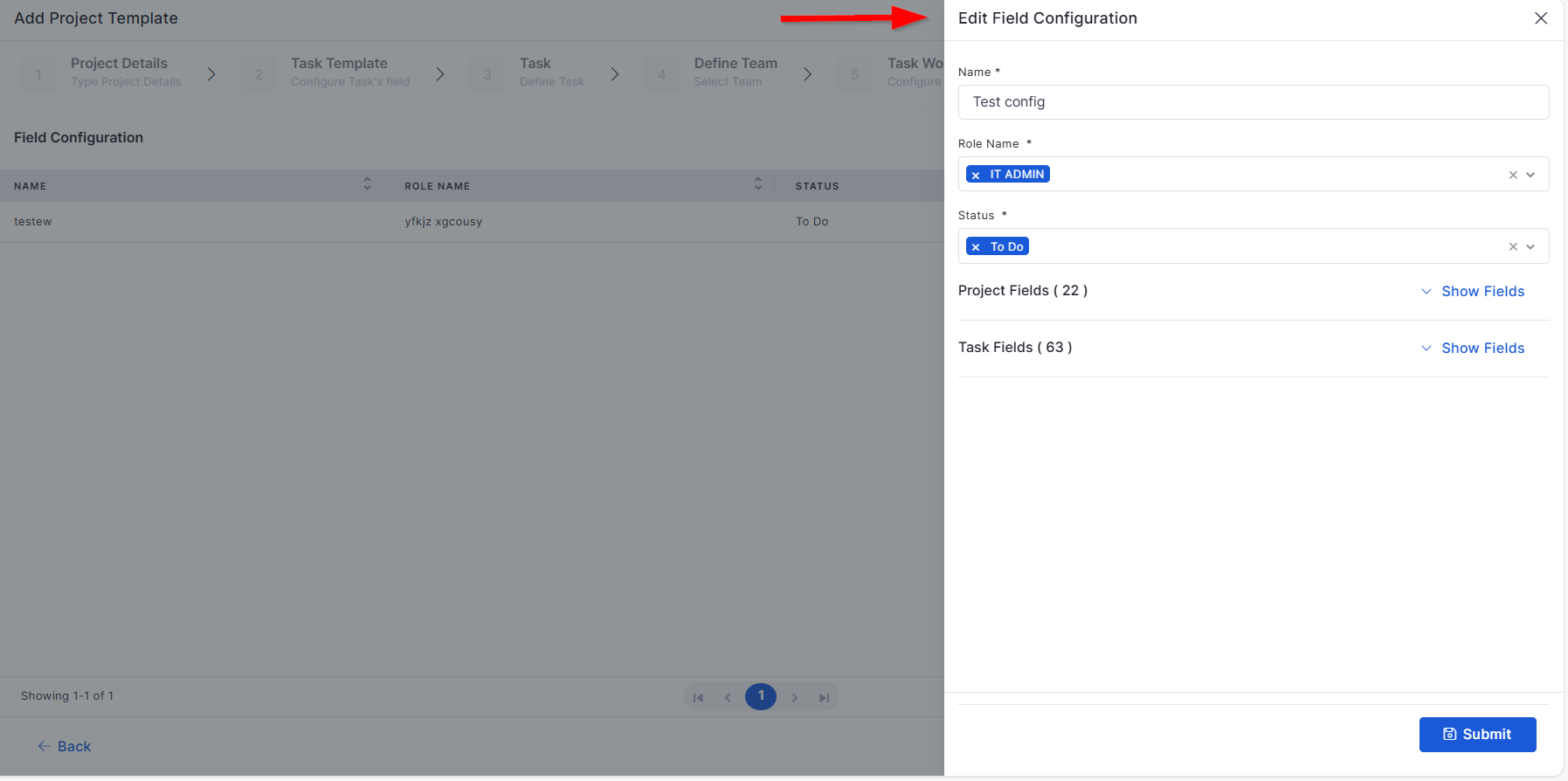Expand Project Fields with Show Fields
This screenshot has width=1568, height=781.
pyautogui.click(x=1473, y=291)
